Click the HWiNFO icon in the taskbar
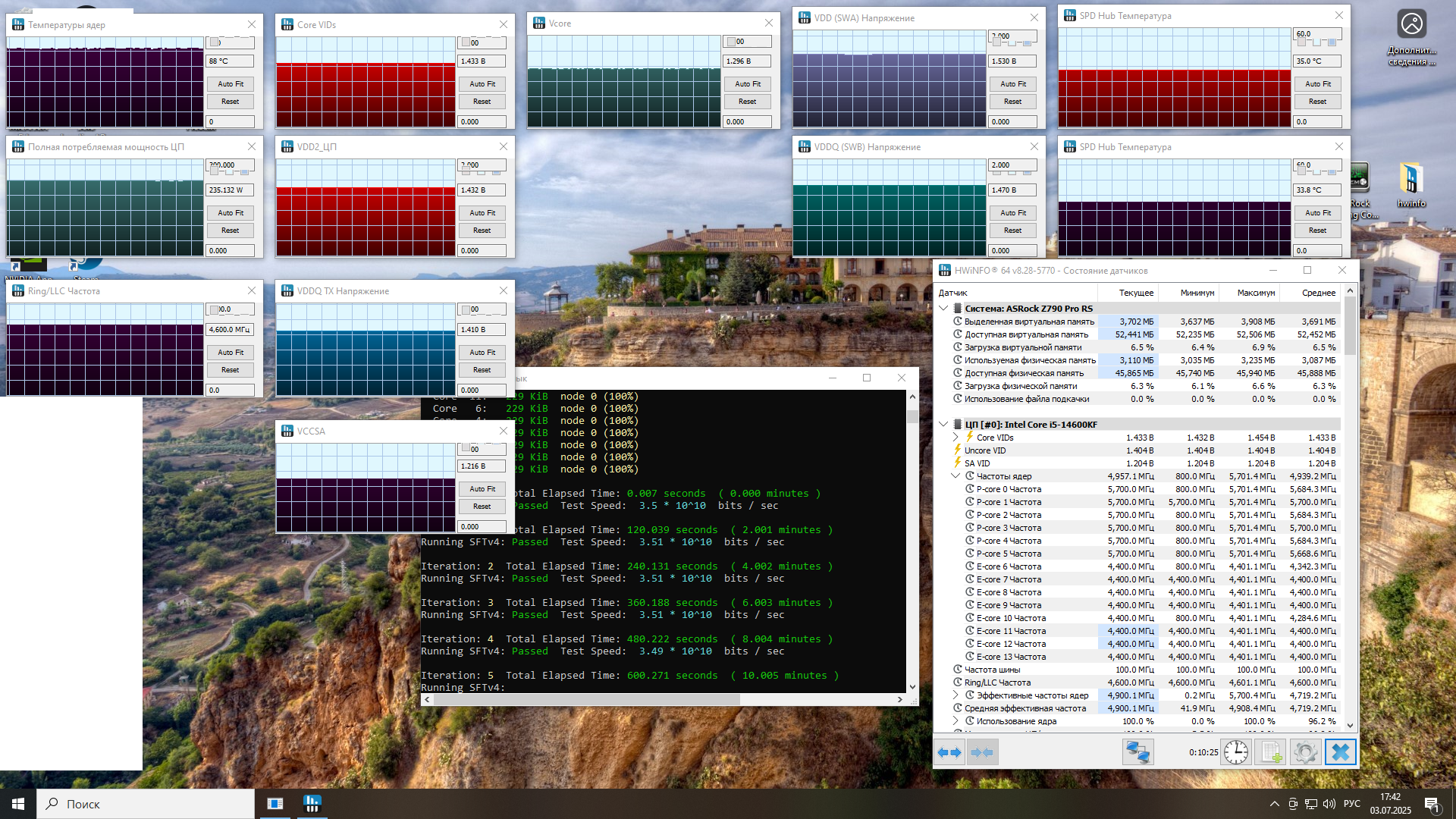This screenshot has height=819, width=1456. click(312, 804)
